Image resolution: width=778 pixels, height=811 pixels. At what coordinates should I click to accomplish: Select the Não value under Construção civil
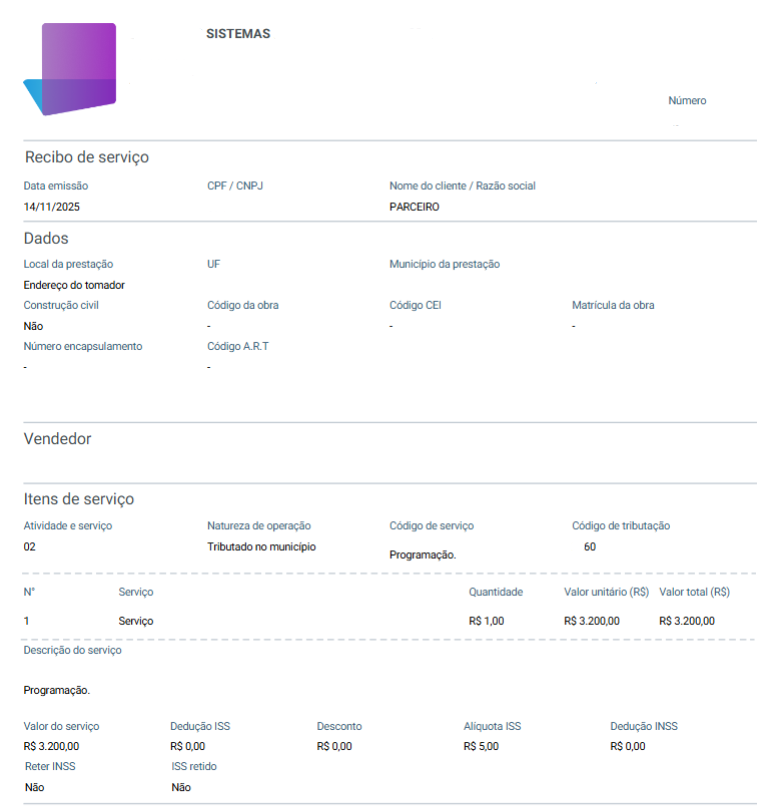pos(33,326)
